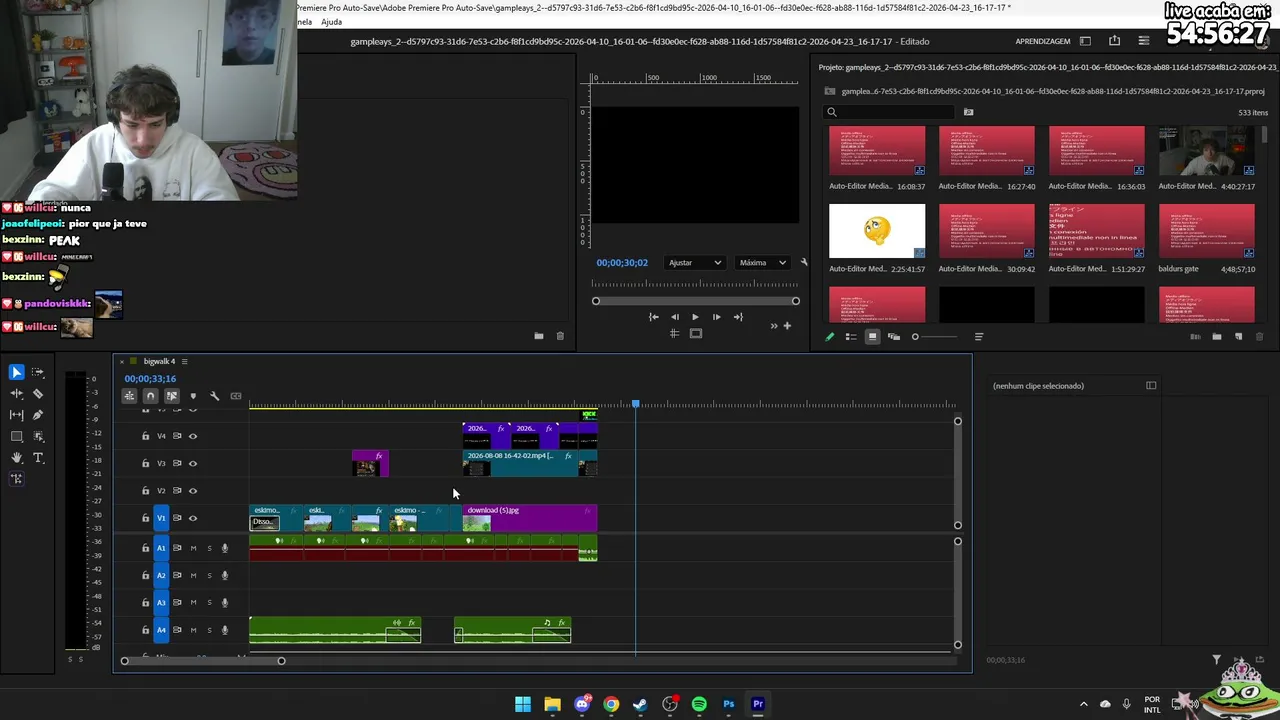
Task: Open Program Monitor settings wrench
Action: (x=804, y=263)
